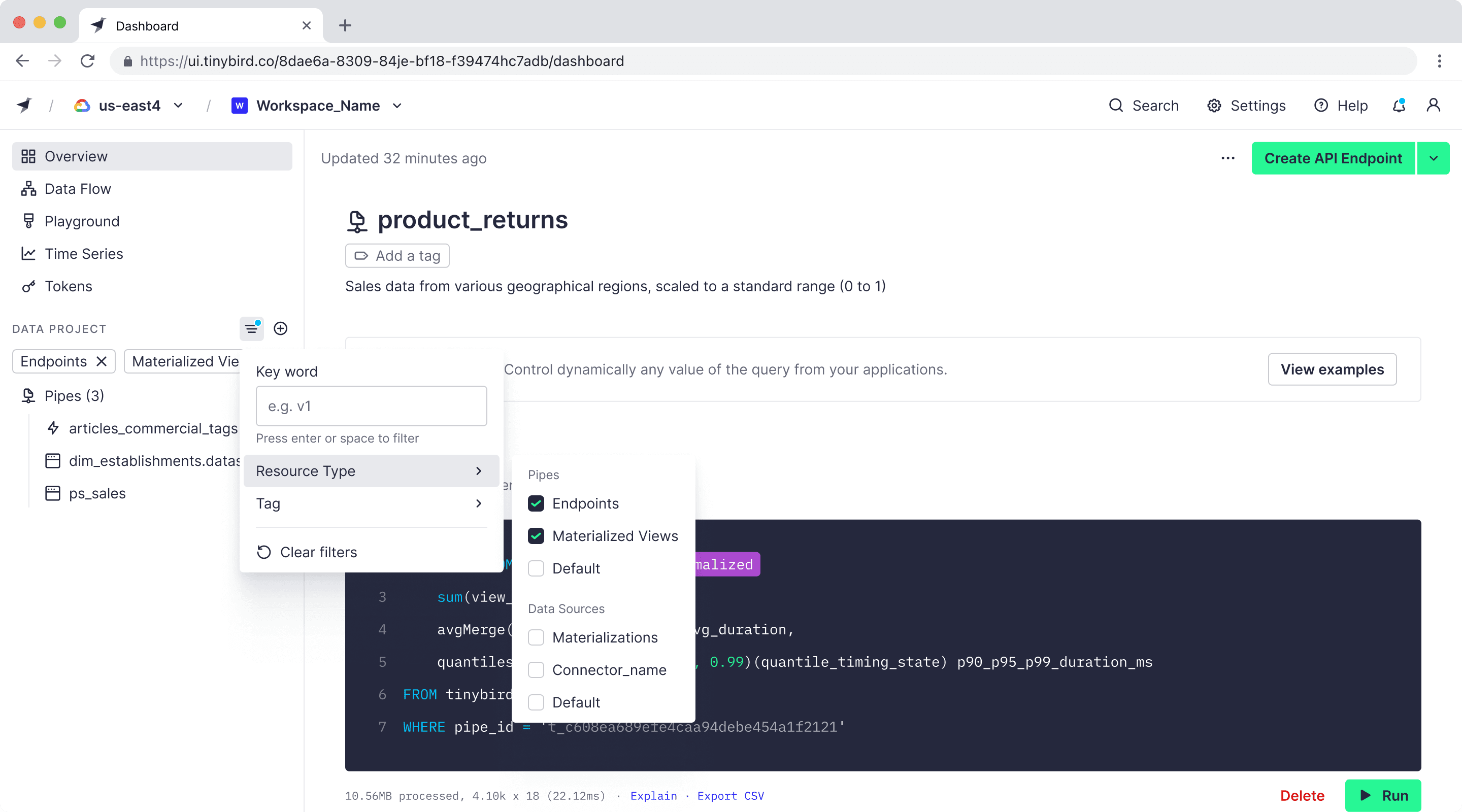Open the Search magnifier in header
The height and width of the screenshot is (812, 1462).
tap(1116, 106)
